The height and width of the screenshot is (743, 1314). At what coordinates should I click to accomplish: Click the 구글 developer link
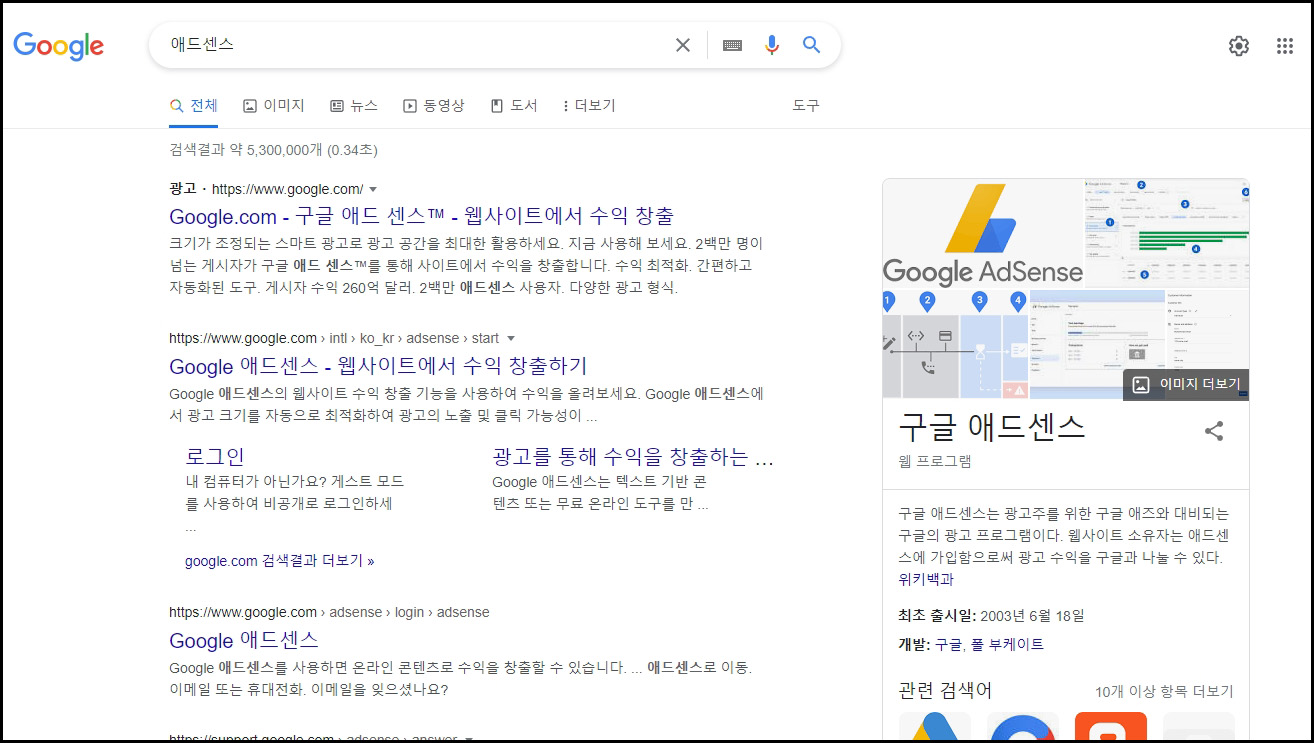[x=948, y=645]
